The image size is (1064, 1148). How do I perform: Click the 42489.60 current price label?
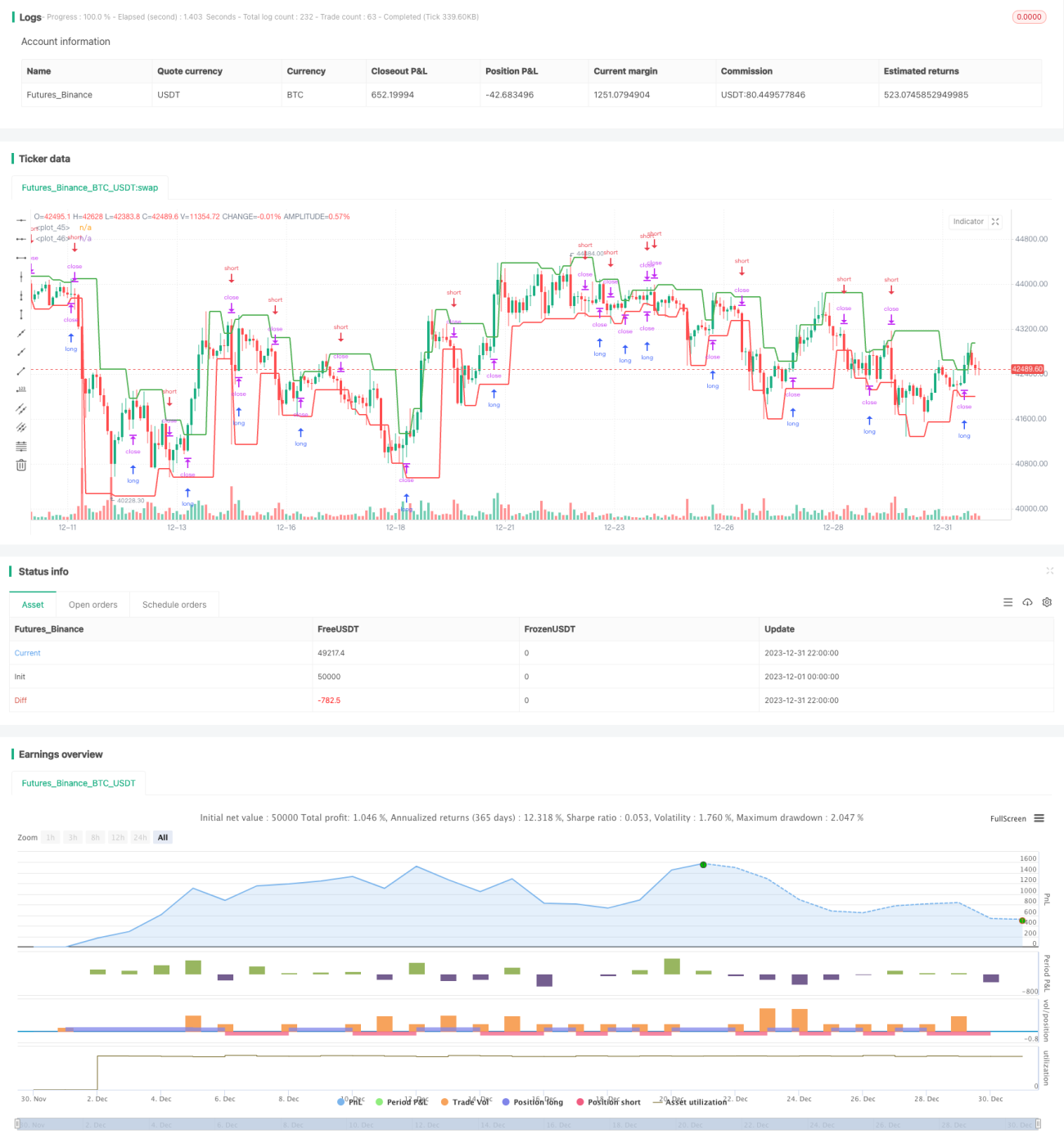[x=1028, y=369]
